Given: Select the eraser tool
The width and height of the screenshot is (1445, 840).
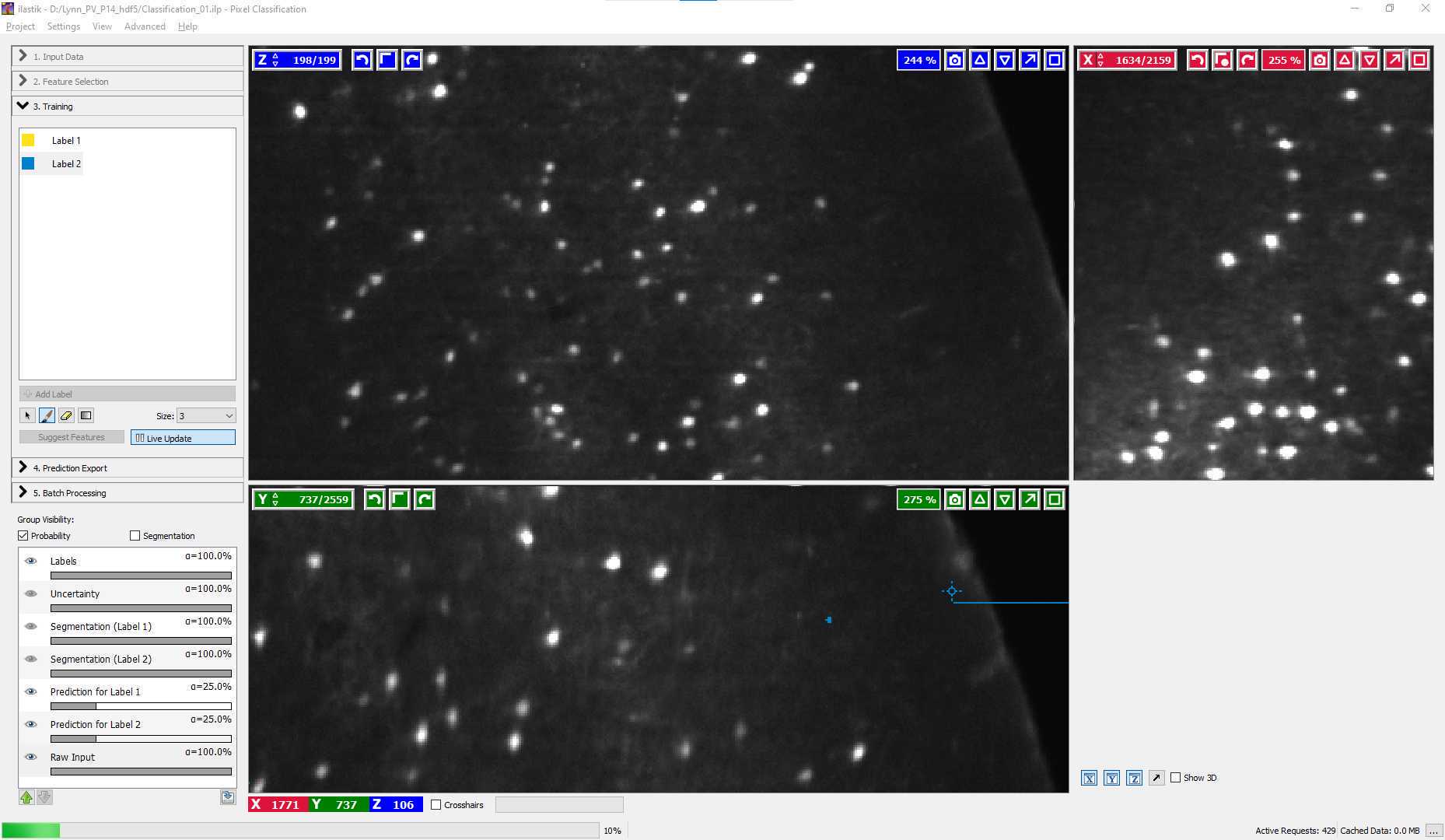Looking at the screenshot, I should [66, 415].
